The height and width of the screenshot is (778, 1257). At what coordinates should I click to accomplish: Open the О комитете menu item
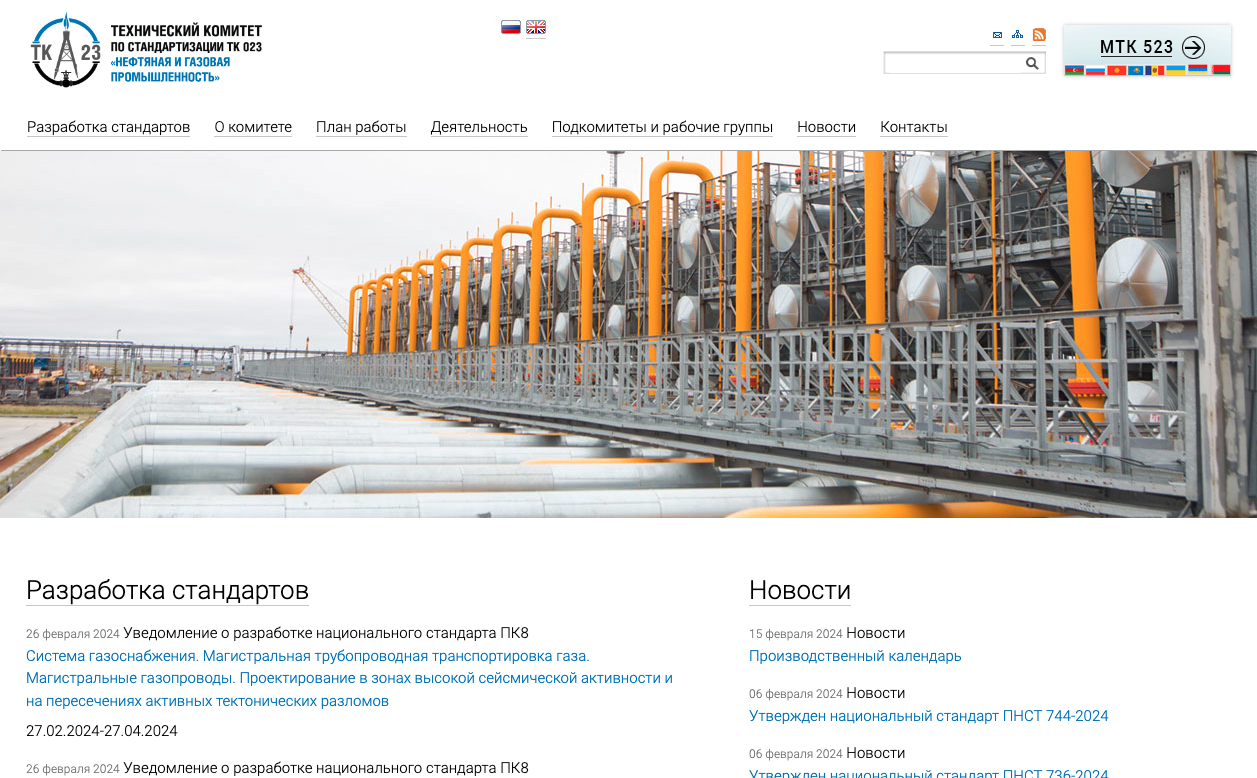tap(253, 127)
